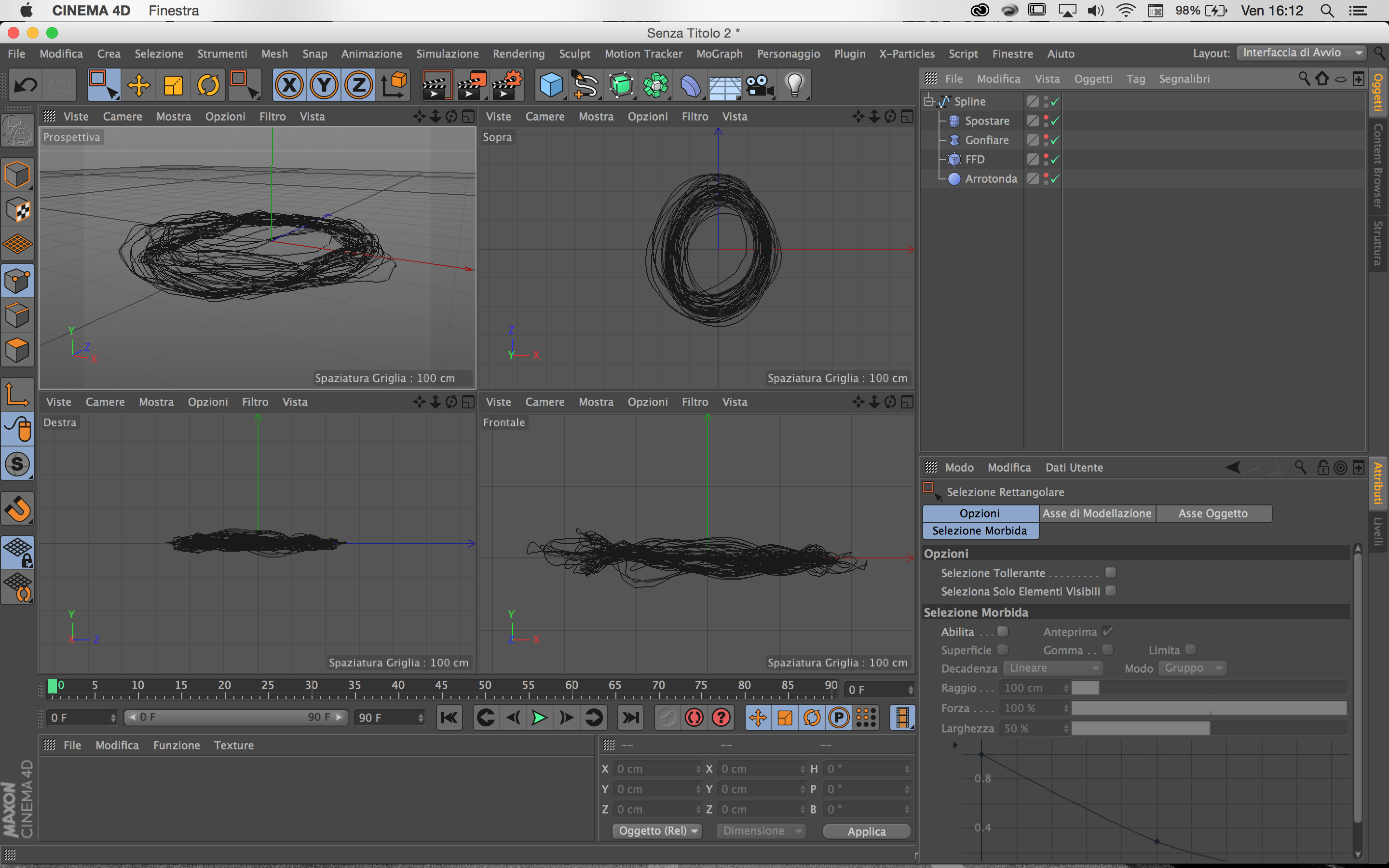Click the Cube primitive icon
Image resolution: width=1389 pixels, height=868 pixels.
click(551, 85)
